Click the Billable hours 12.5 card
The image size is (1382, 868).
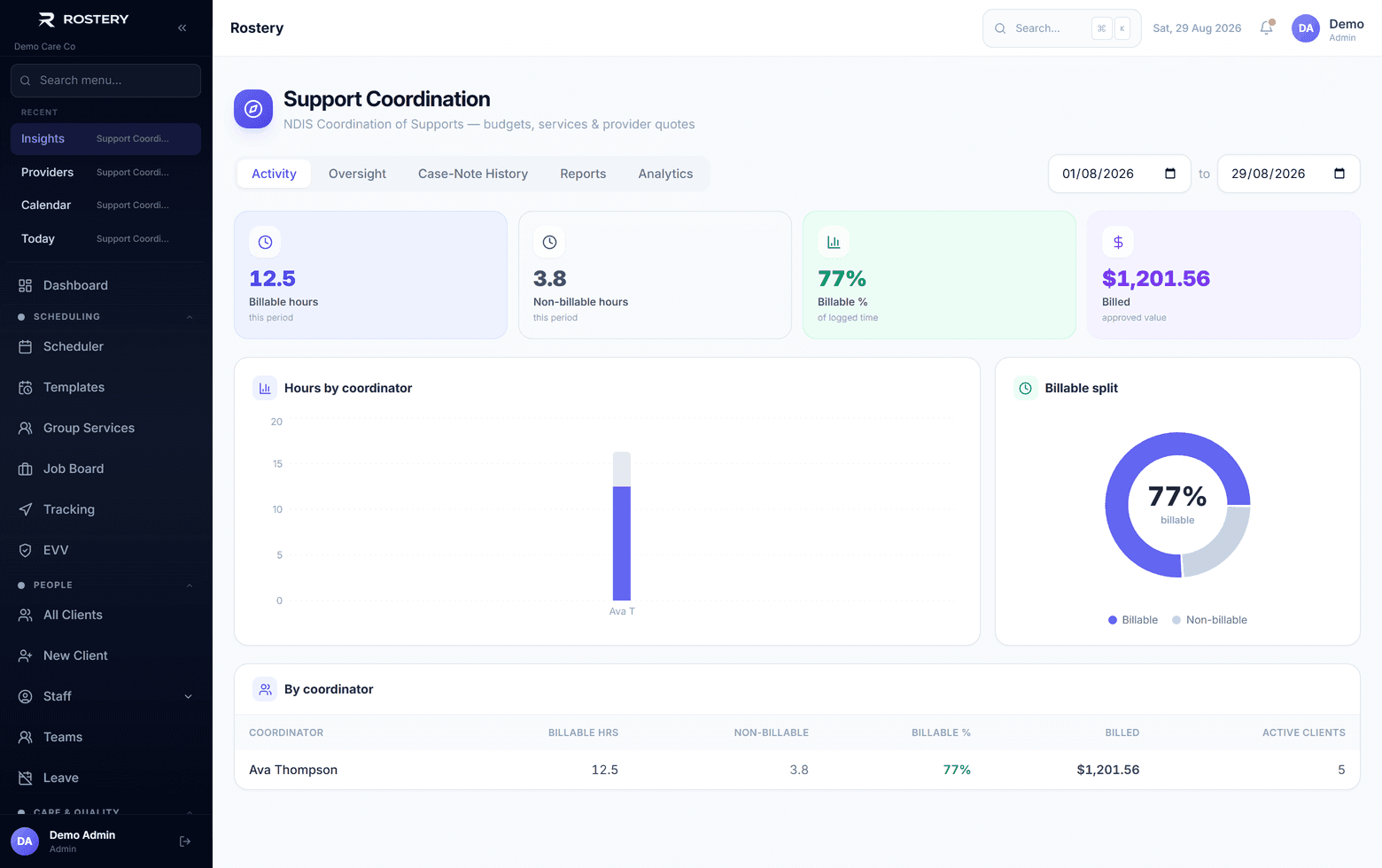coord(370,275)
